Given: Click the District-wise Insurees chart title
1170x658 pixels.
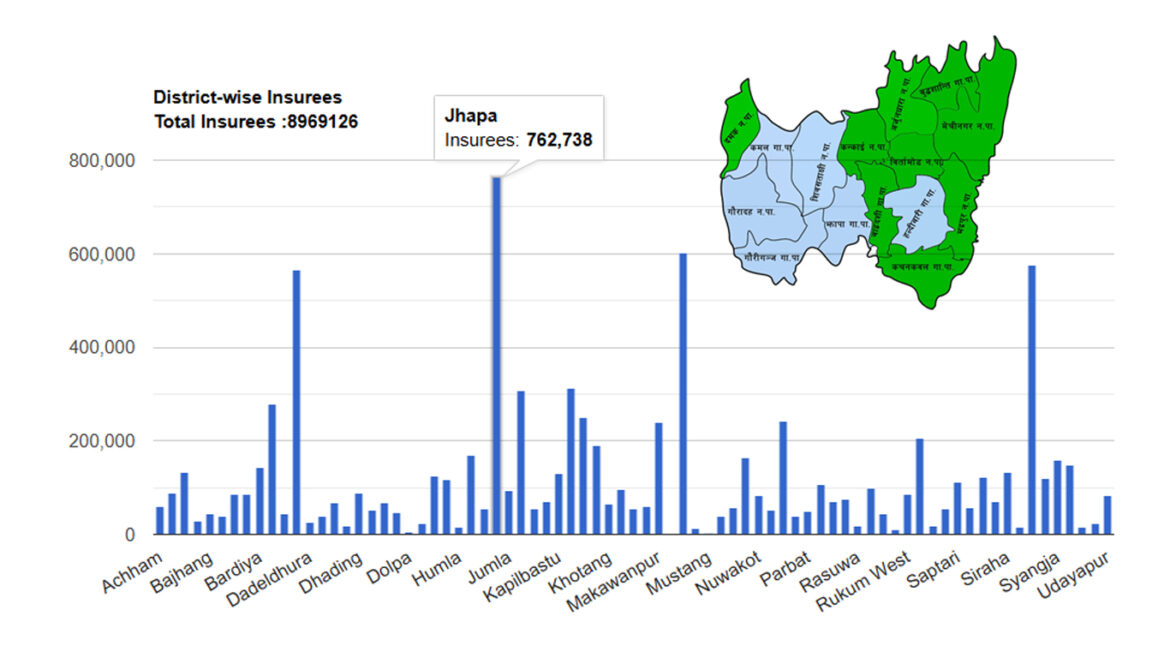Looking at the screenshot, I should click(x=247, y=98).
